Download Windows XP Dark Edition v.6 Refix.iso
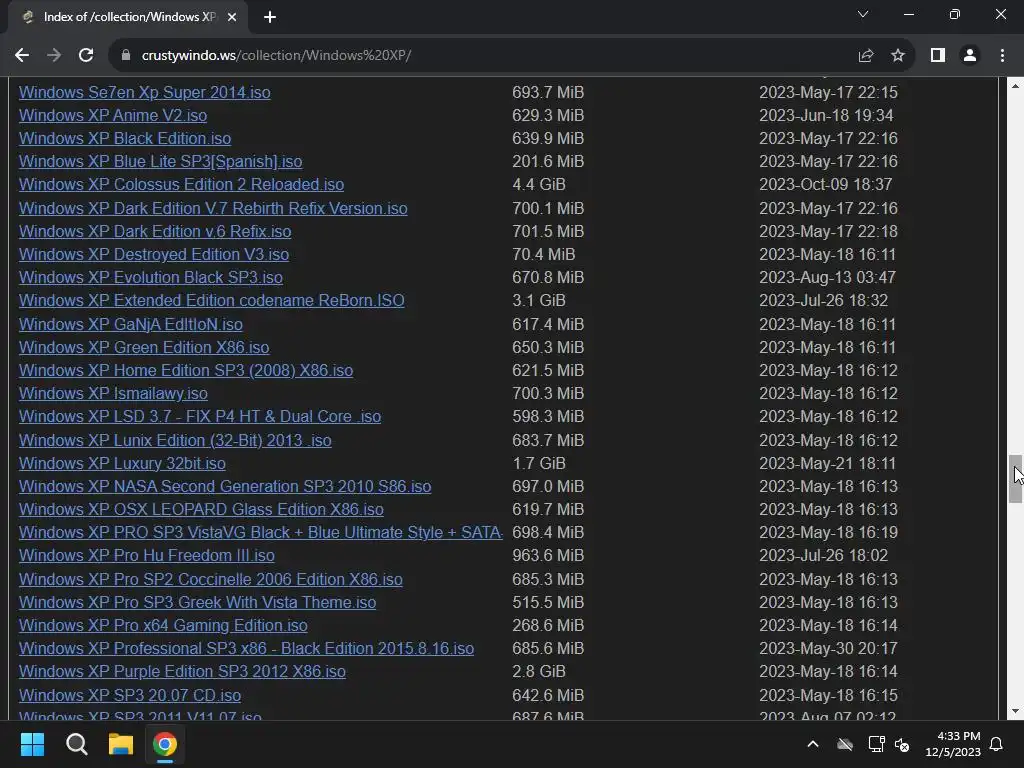This screenshot has width=1024, height=768. (x=155, y=231)
